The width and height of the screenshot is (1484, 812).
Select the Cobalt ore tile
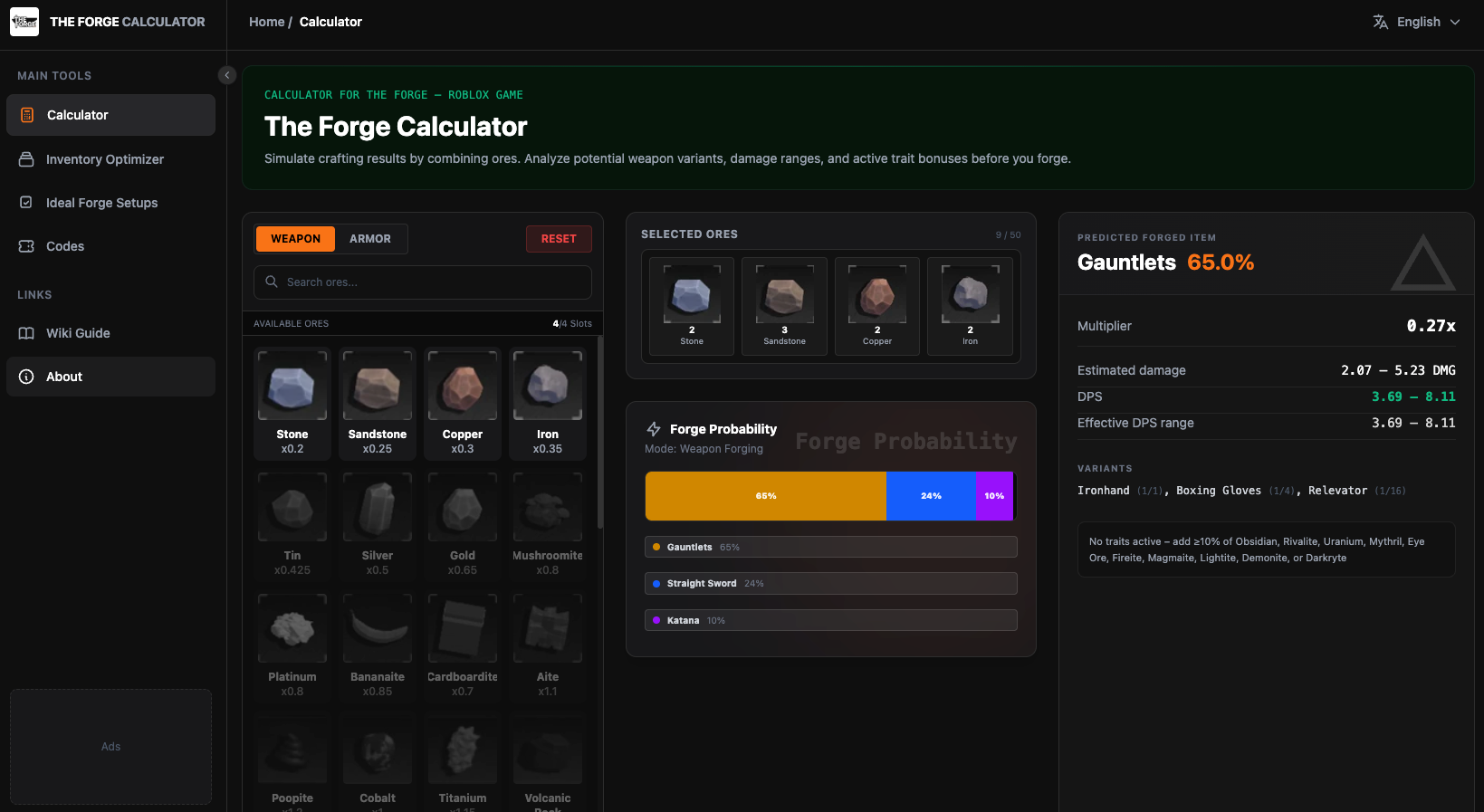[378, 762]
